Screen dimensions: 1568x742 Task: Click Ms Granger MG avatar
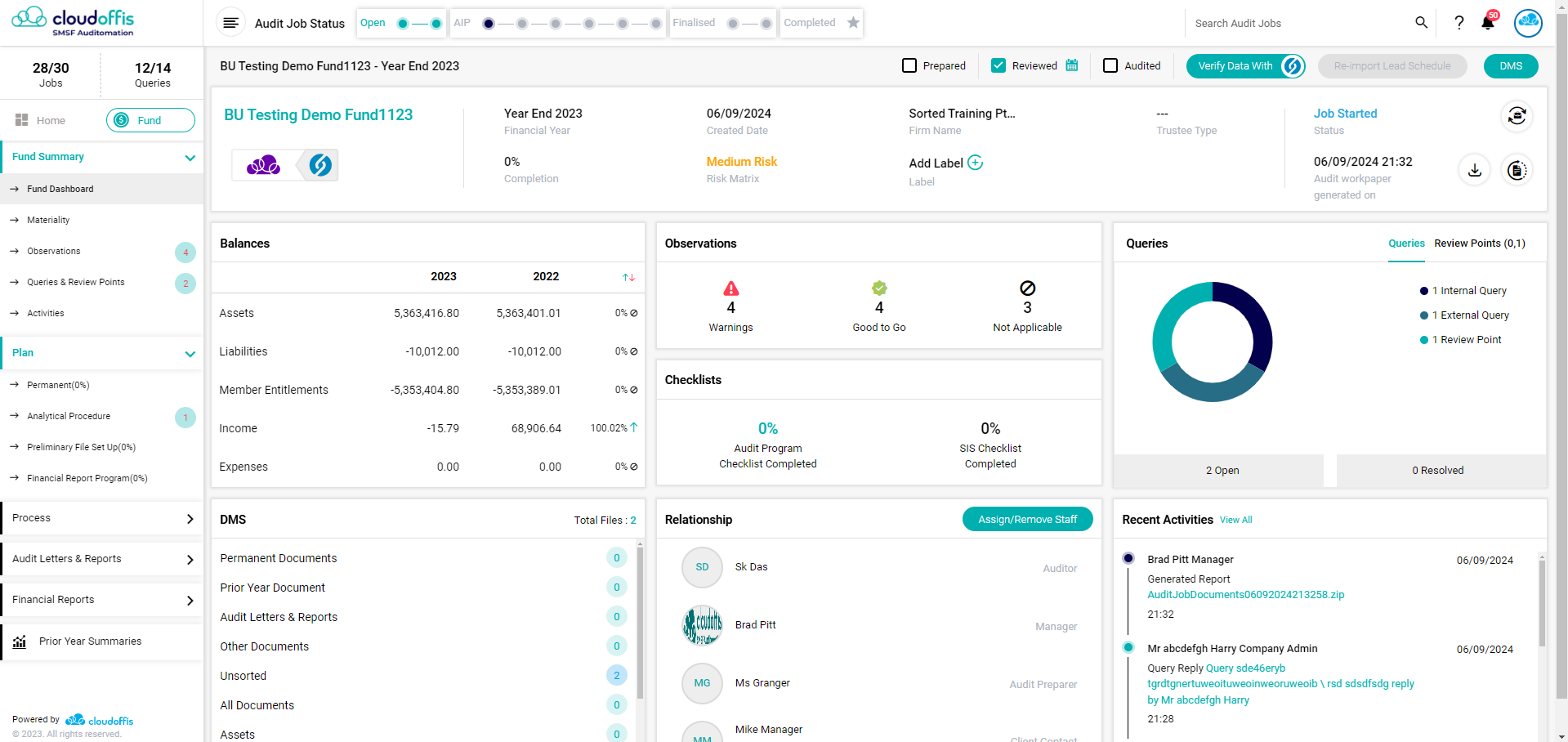[702, 683]
